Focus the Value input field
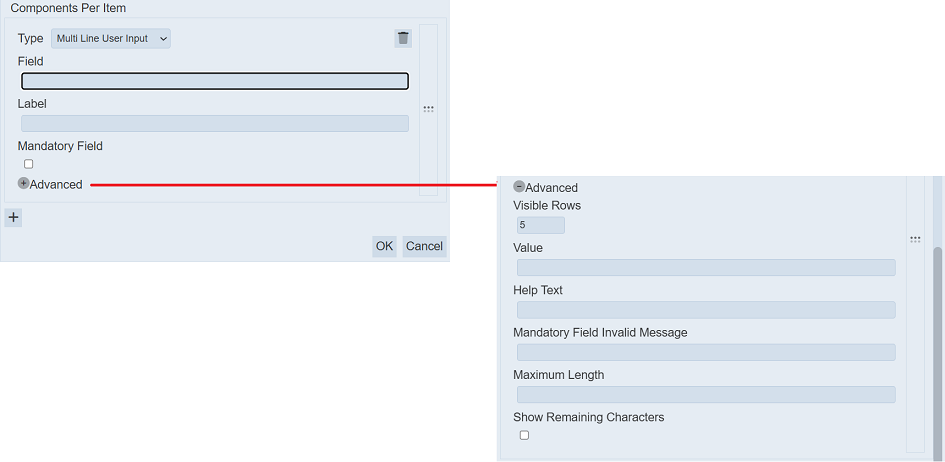 (706, 268)
